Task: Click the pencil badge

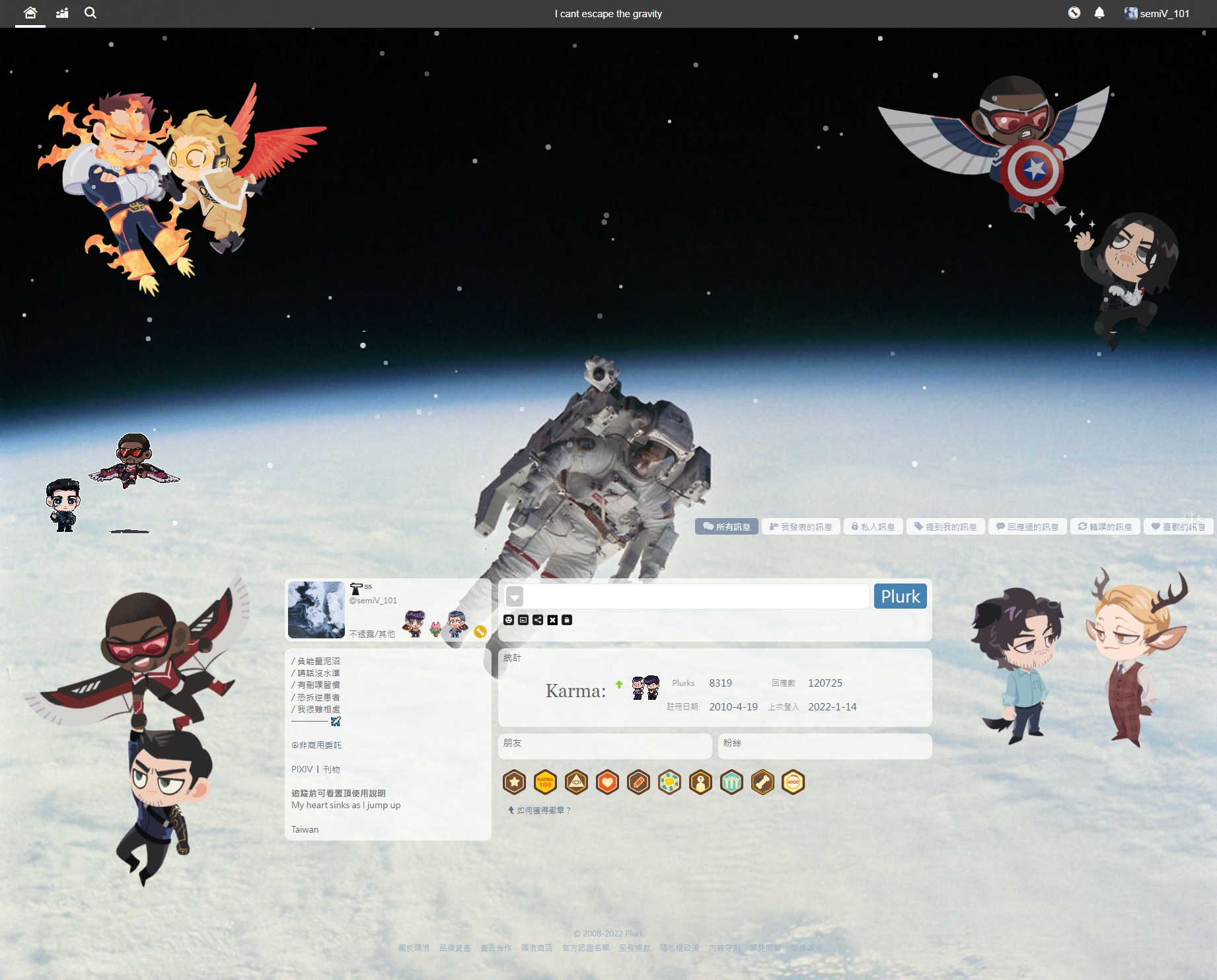Action: pyautogui.click(x=638, y=782)
